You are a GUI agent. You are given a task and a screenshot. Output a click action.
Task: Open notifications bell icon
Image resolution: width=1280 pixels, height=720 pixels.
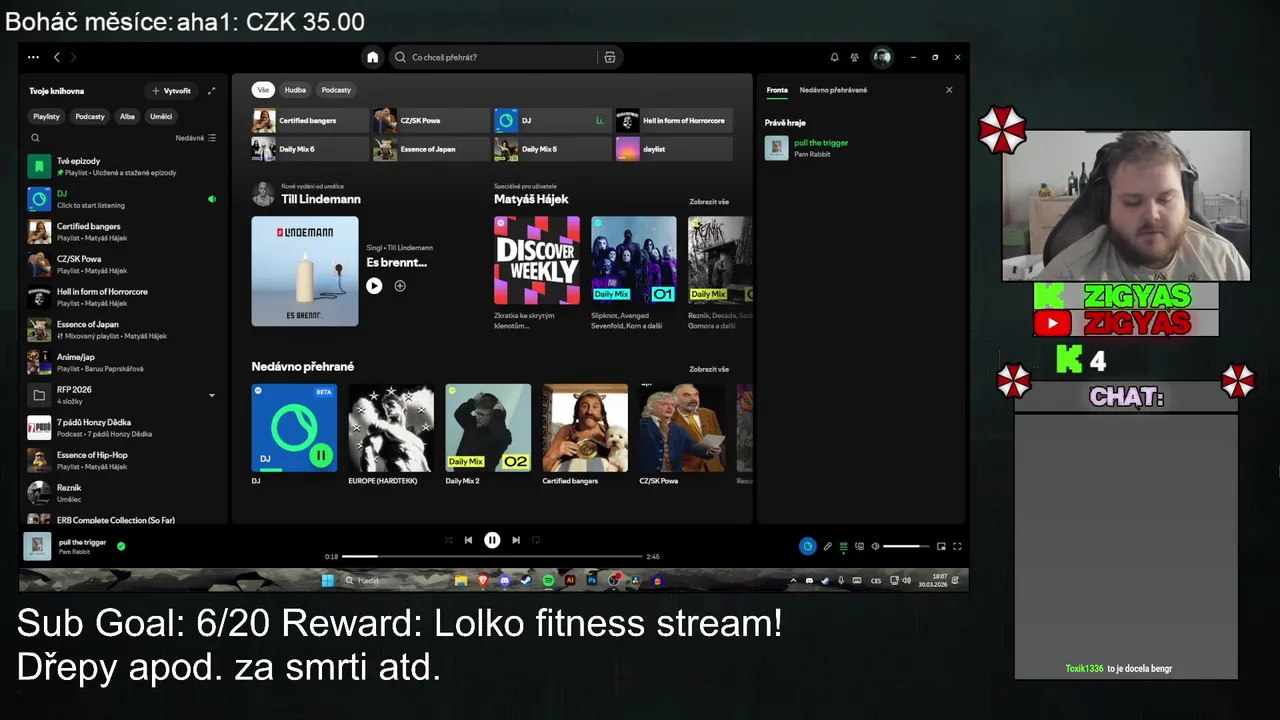pyautogui.click(x=835, y=57)
